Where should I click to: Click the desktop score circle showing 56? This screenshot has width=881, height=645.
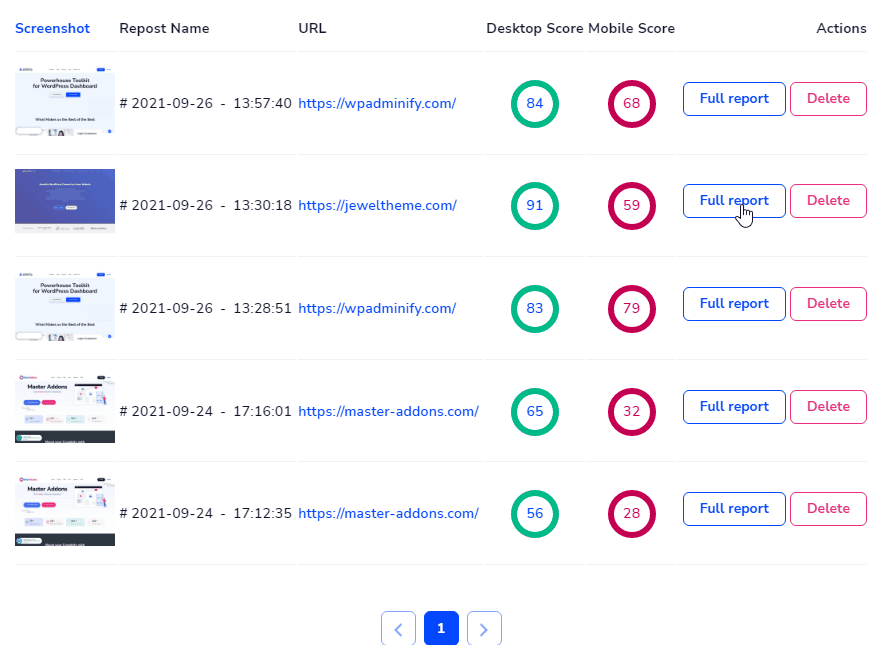pyautogui.click(x=535, y=514)
